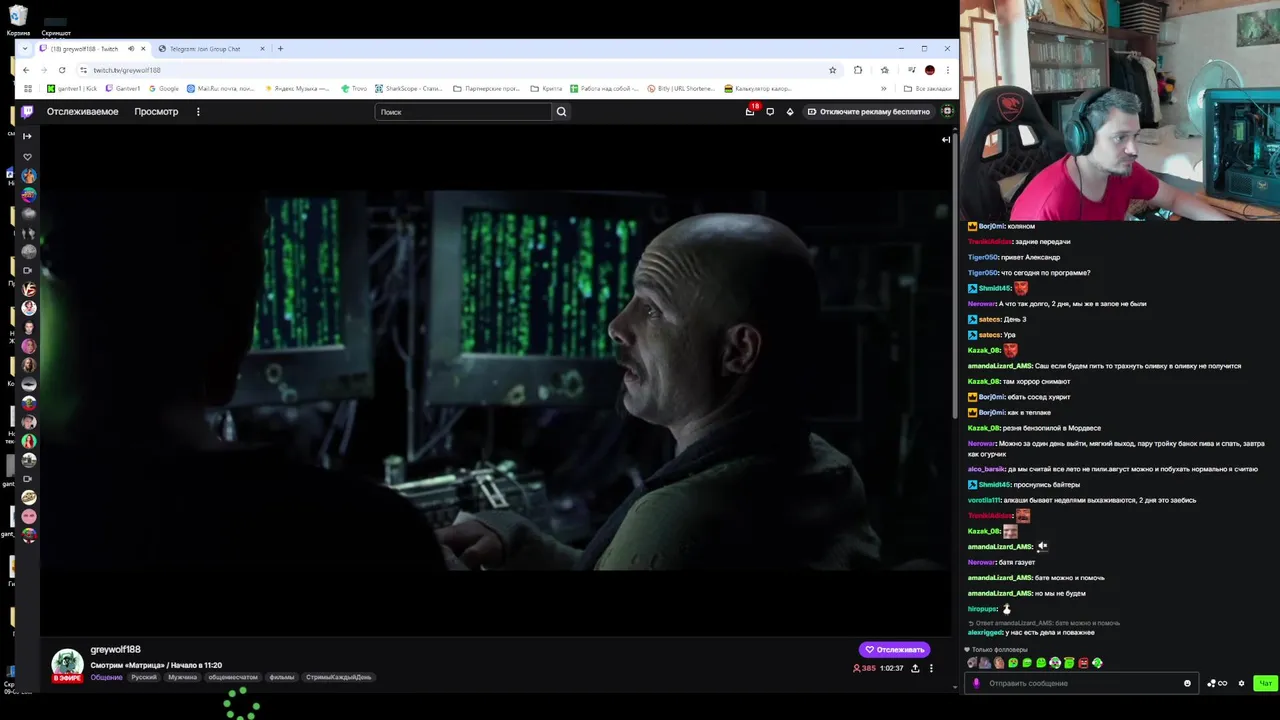Click the Bits diamond icon
This screenshot has height=720, width=1280.
[x=790, y=112]
